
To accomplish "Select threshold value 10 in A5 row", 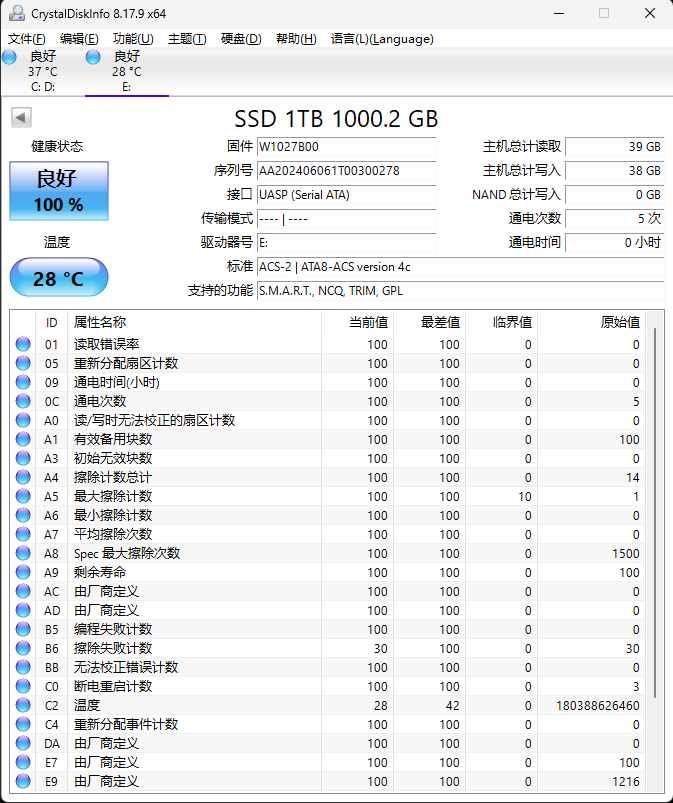I will pyautogui.click(x=525, y=497).
